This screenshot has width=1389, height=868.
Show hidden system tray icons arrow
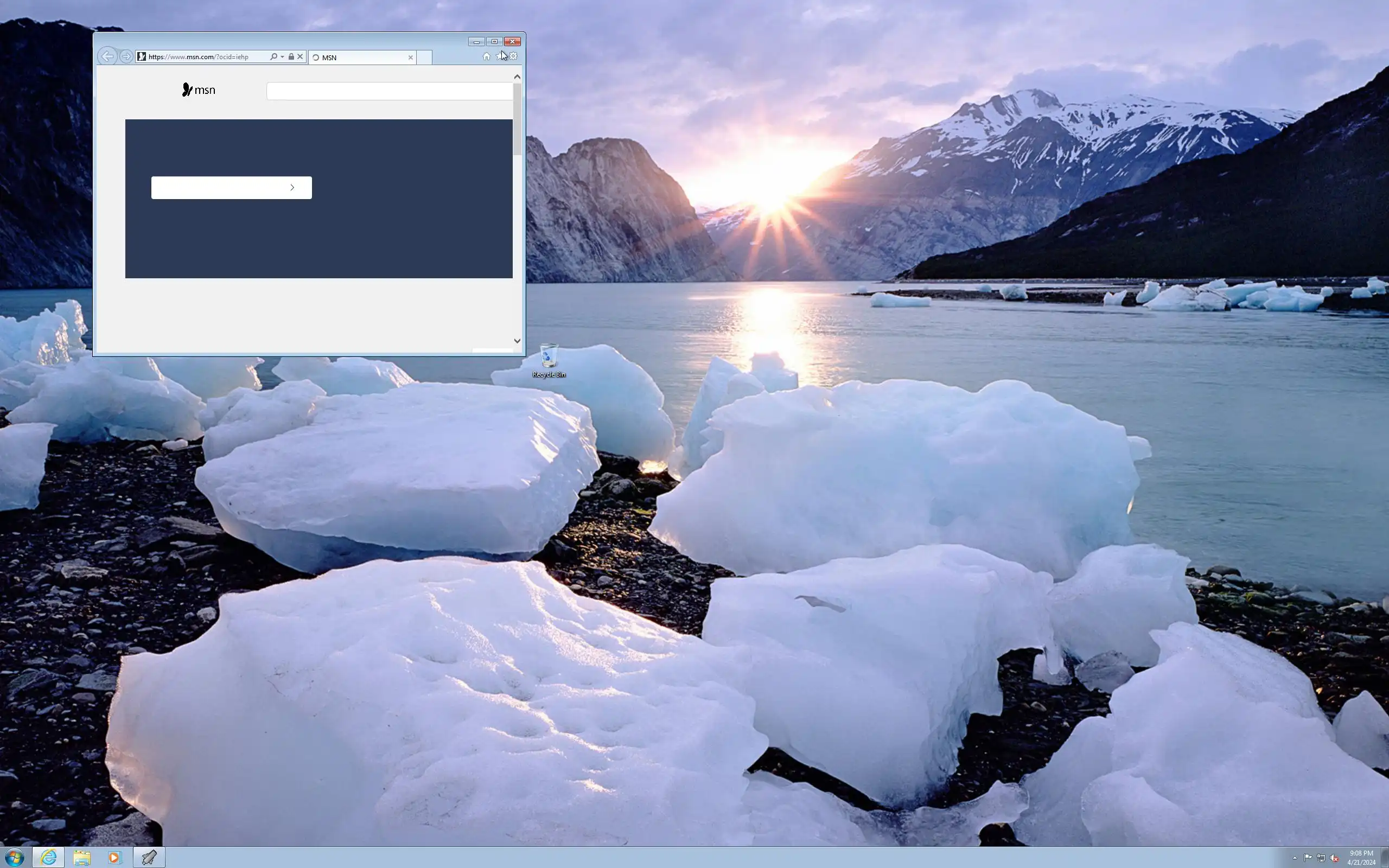[1295, 858]
